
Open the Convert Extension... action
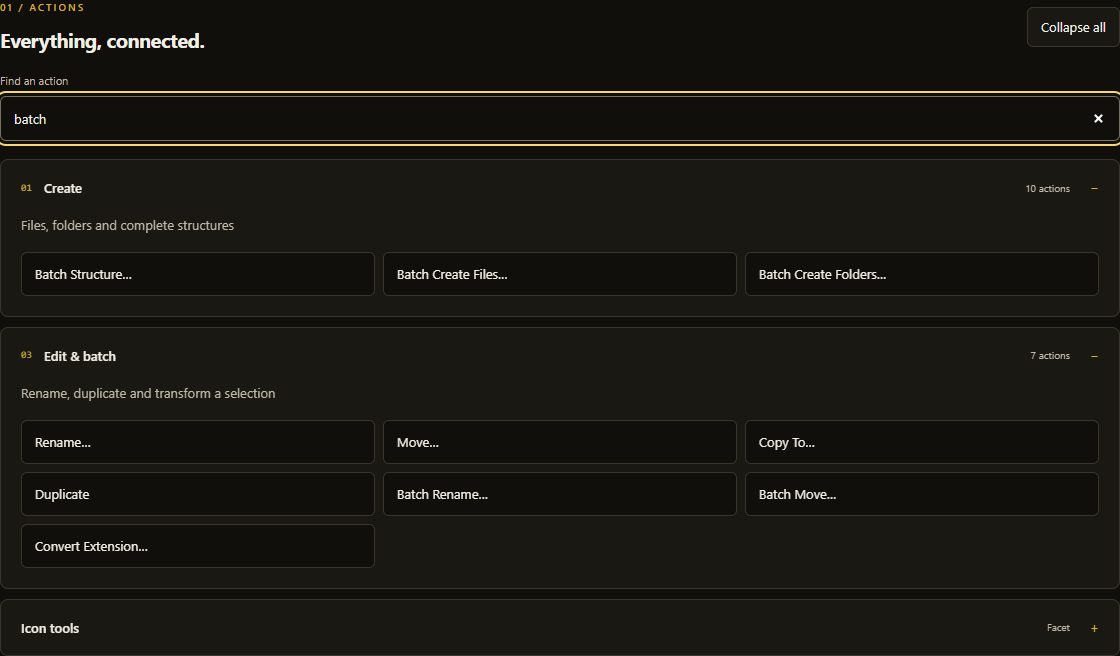click(x=198, y=546)
